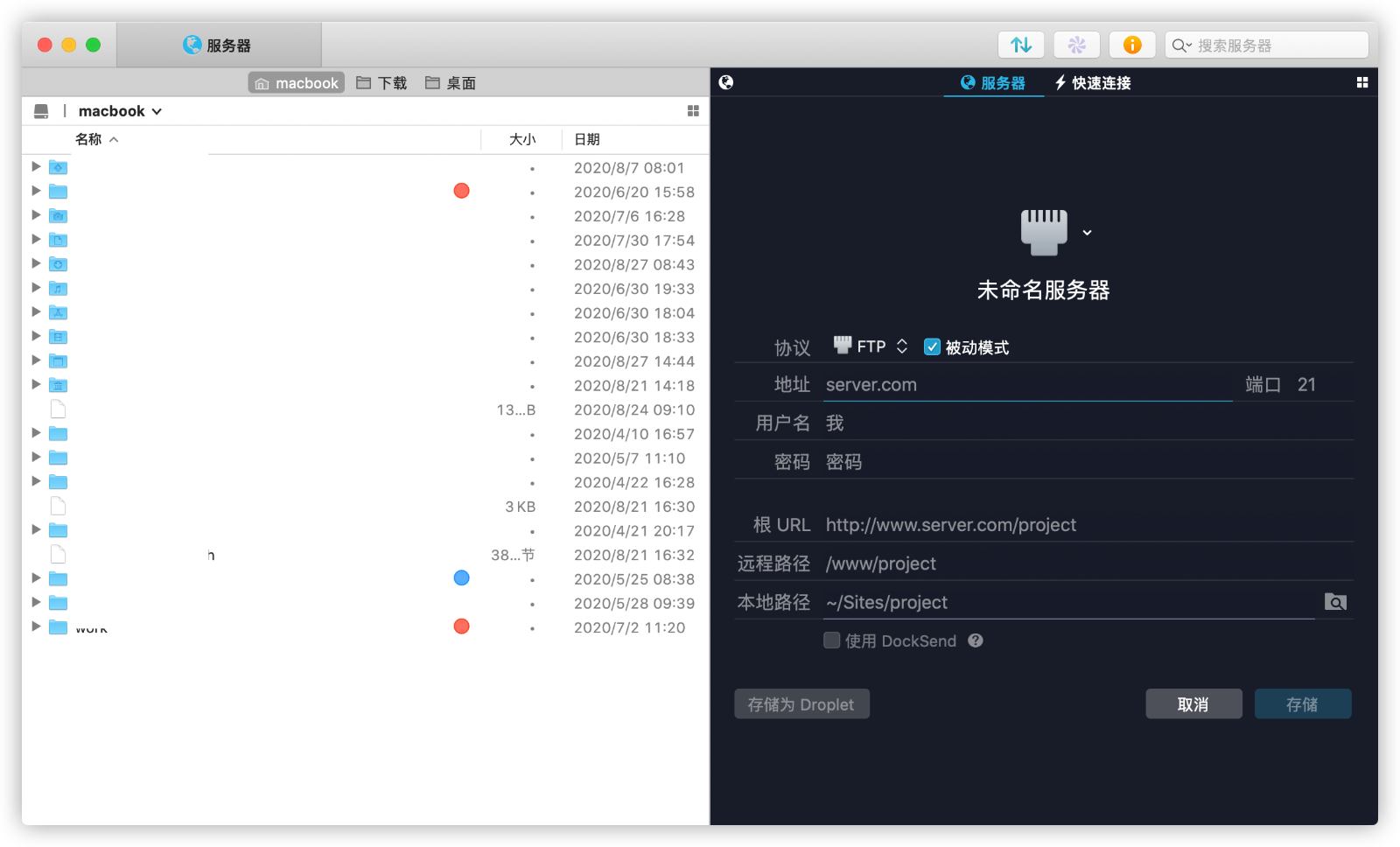Expand the folder dated 2020/6/20 15:58
This screenshot has height=847, width=1400.
36,191
